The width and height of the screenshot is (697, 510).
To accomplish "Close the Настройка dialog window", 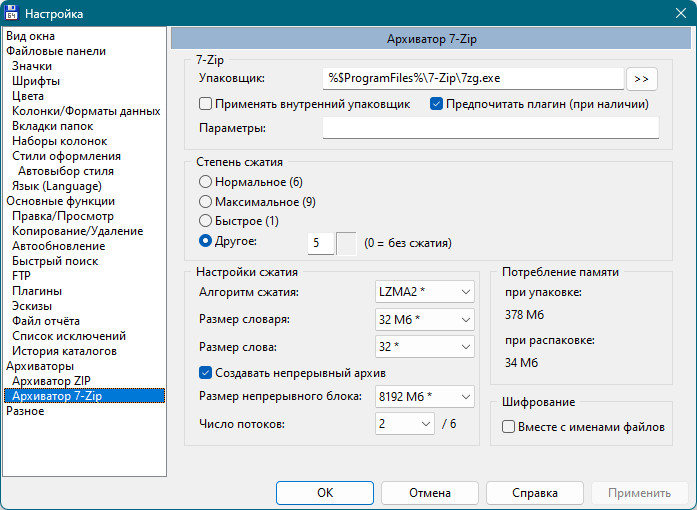I will (680, 13).
